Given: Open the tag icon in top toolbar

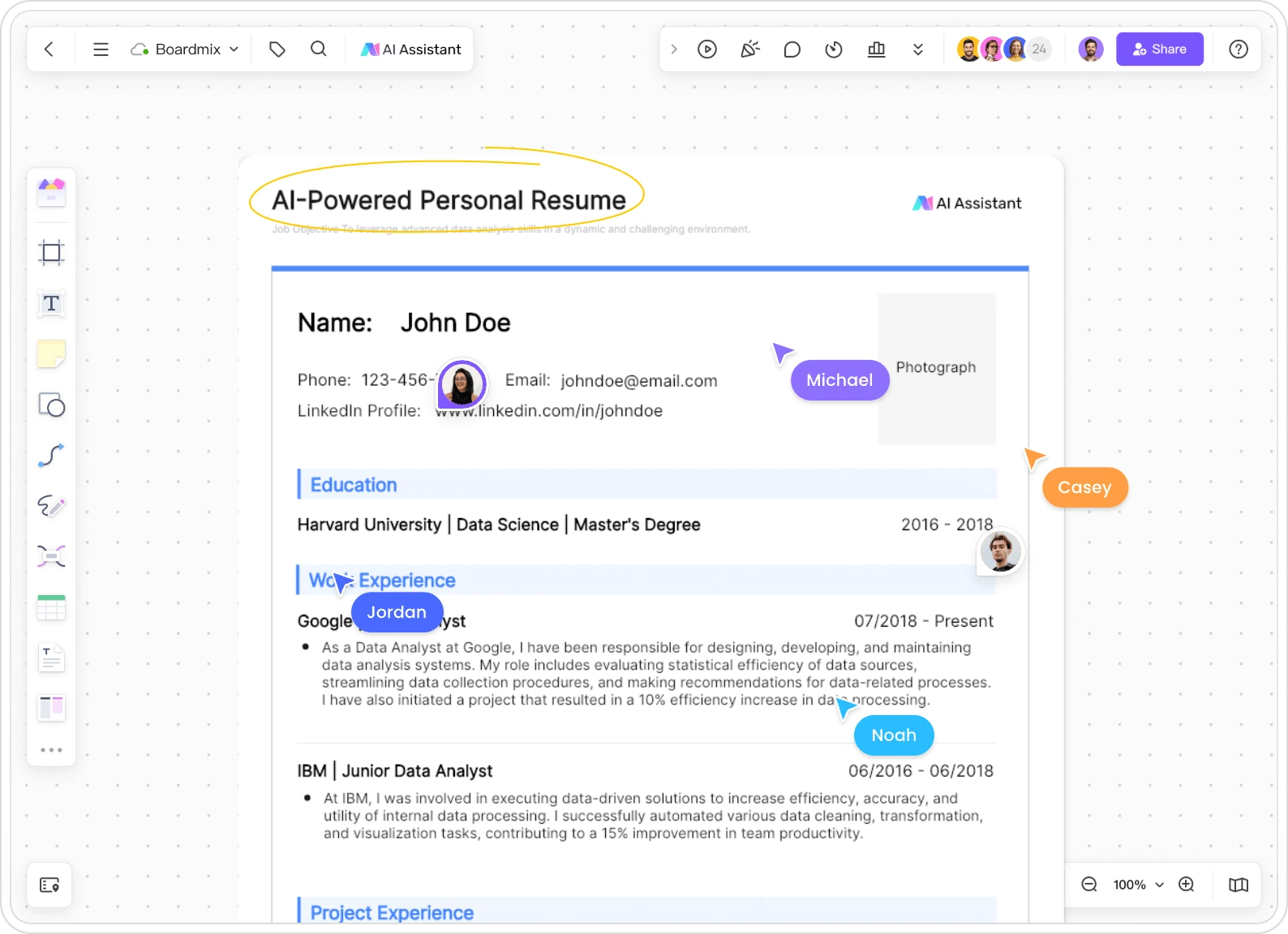Looking at the screenshot, I should [x=277, y=49].
